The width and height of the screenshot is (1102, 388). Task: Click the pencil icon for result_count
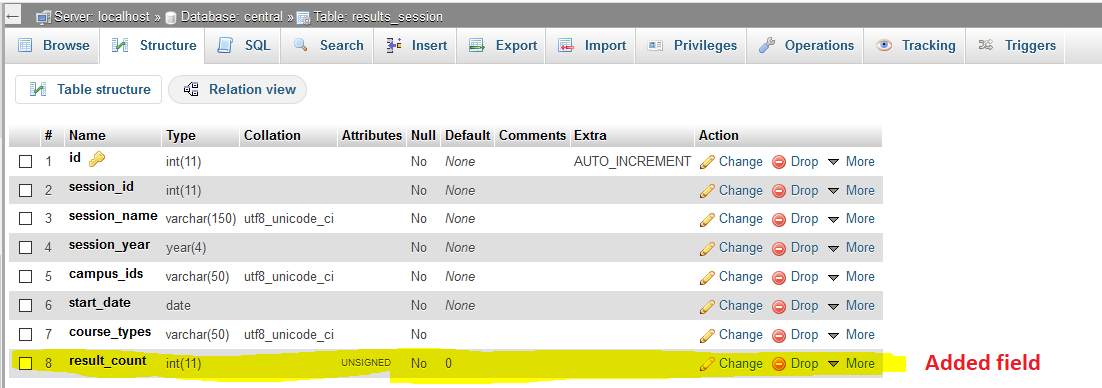708,363
